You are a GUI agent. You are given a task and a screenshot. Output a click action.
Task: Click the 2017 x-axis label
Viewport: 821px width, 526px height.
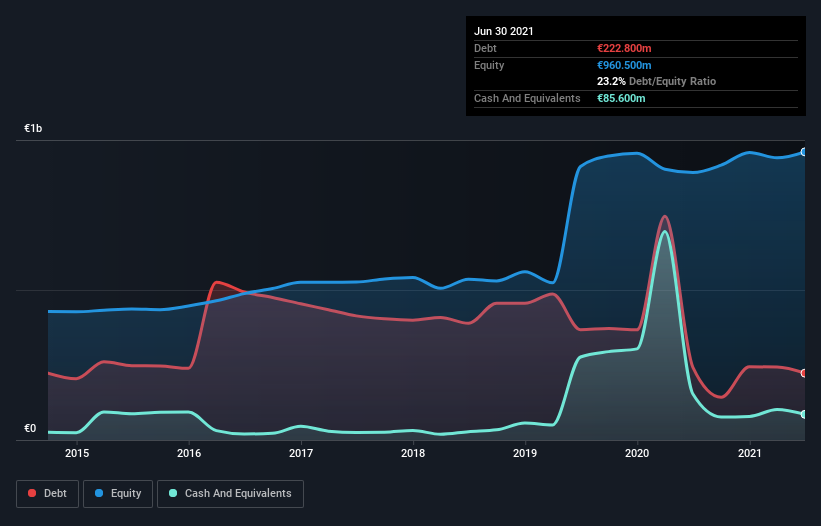(301, 453)
